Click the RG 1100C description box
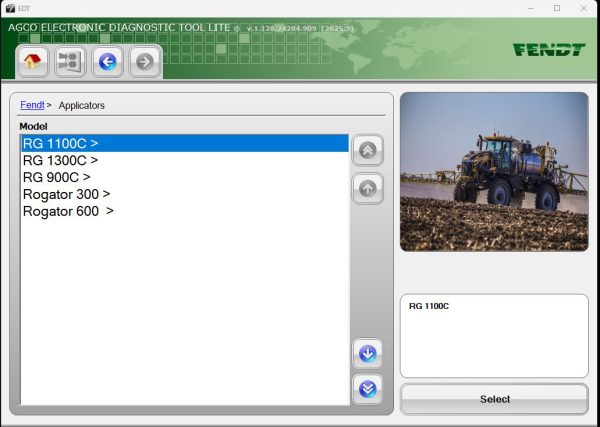600x427 pixels. (494, 336)
